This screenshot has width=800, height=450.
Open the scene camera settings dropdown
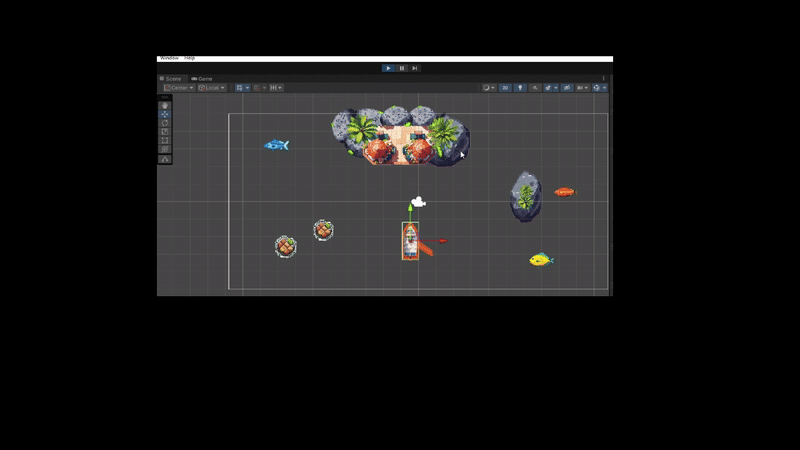click(582, 88)
